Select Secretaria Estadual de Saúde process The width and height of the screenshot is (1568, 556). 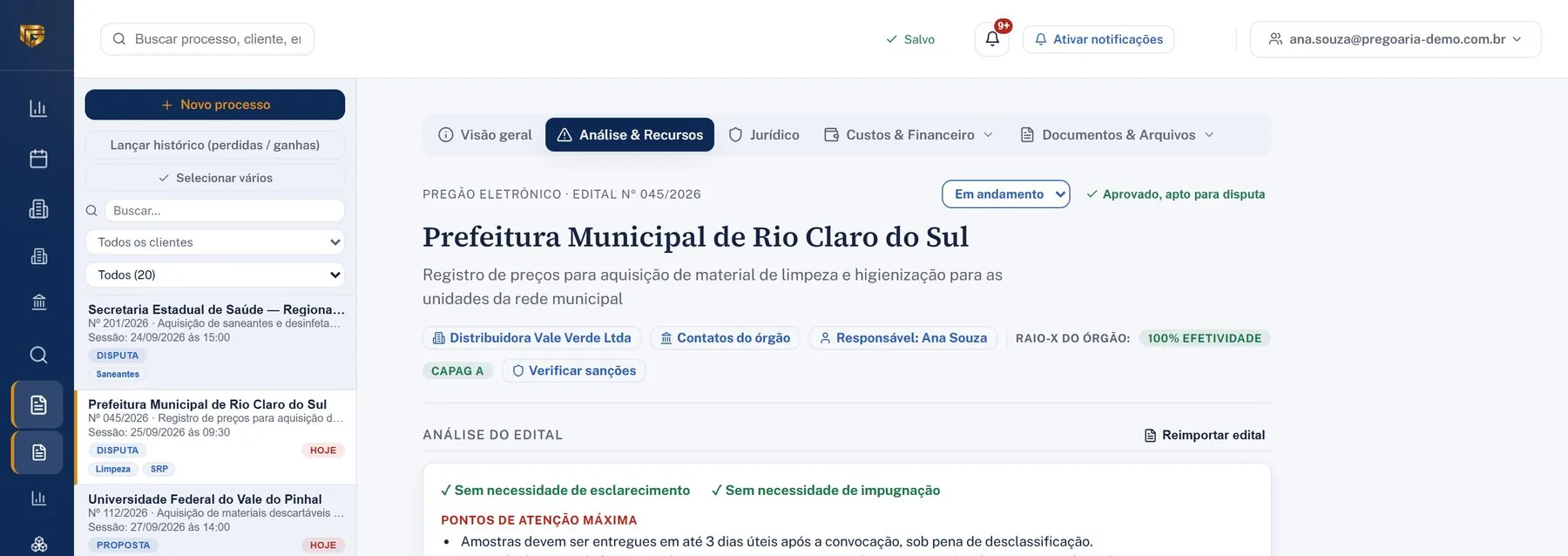[x=215, y=342]
